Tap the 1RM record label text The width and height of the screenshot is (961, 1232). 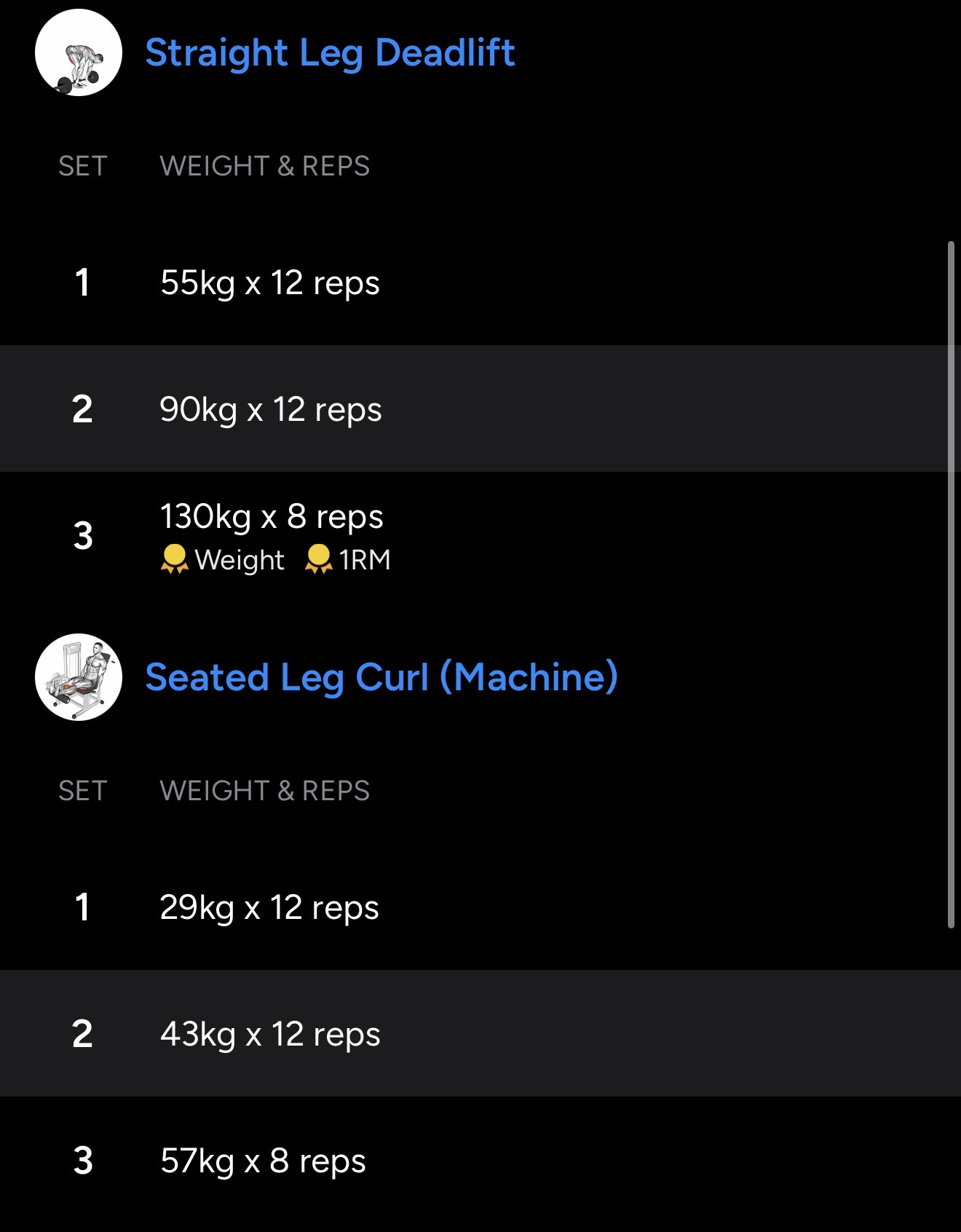[365, 560]
